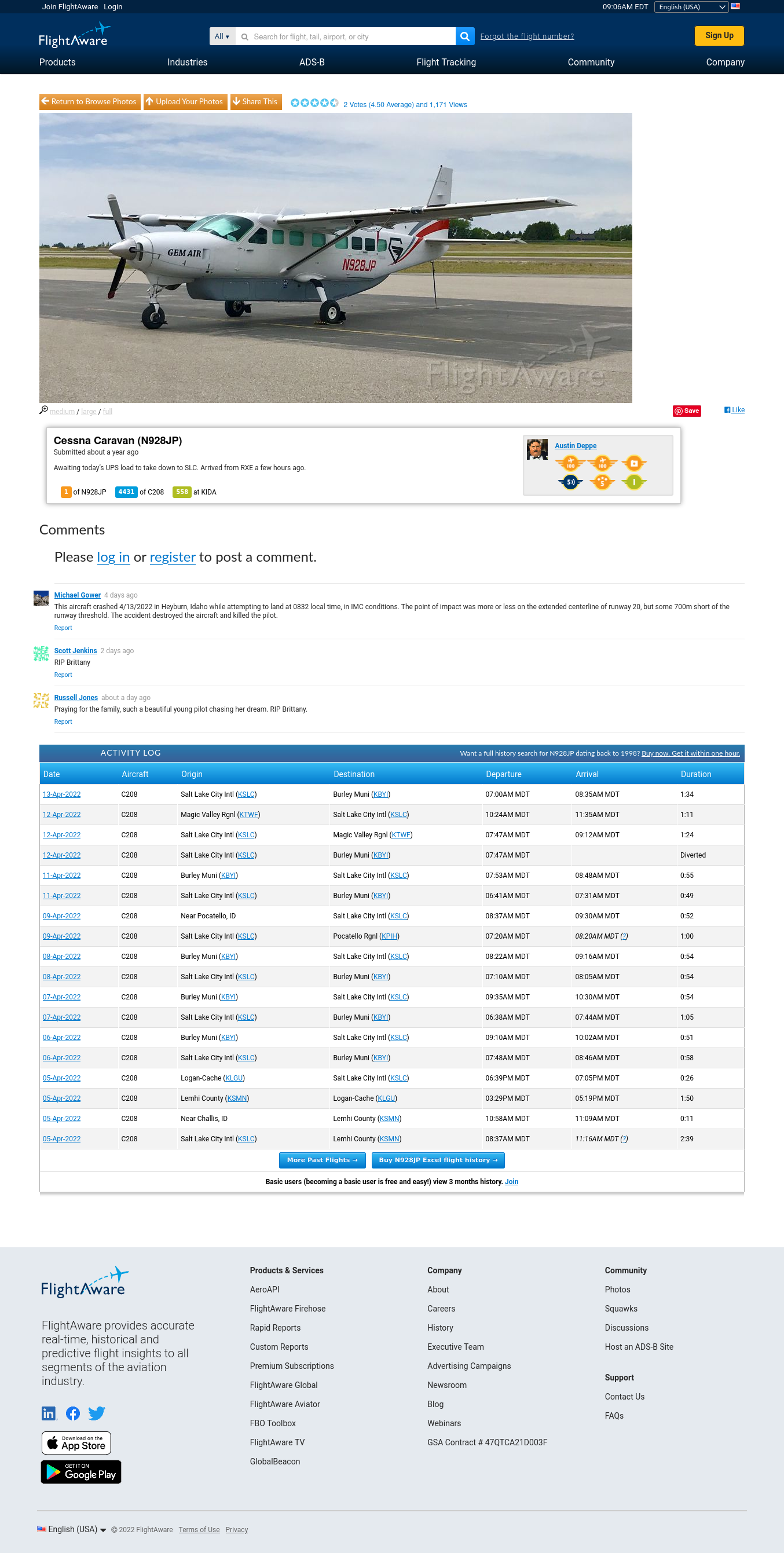Click the rating stars above photo
This screenshot has height=1553, width=784.
(x=314, y=103)
